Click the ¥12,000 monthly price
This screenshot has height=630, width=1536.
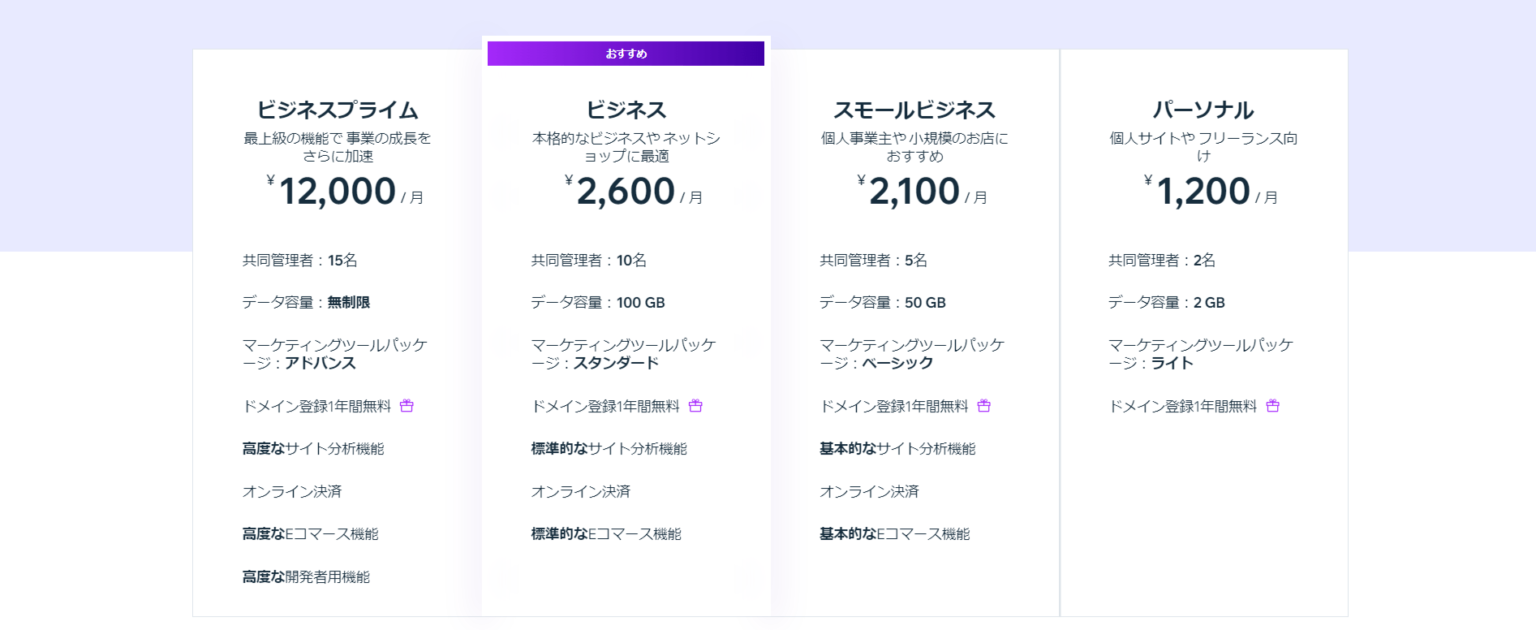(345, 191)
